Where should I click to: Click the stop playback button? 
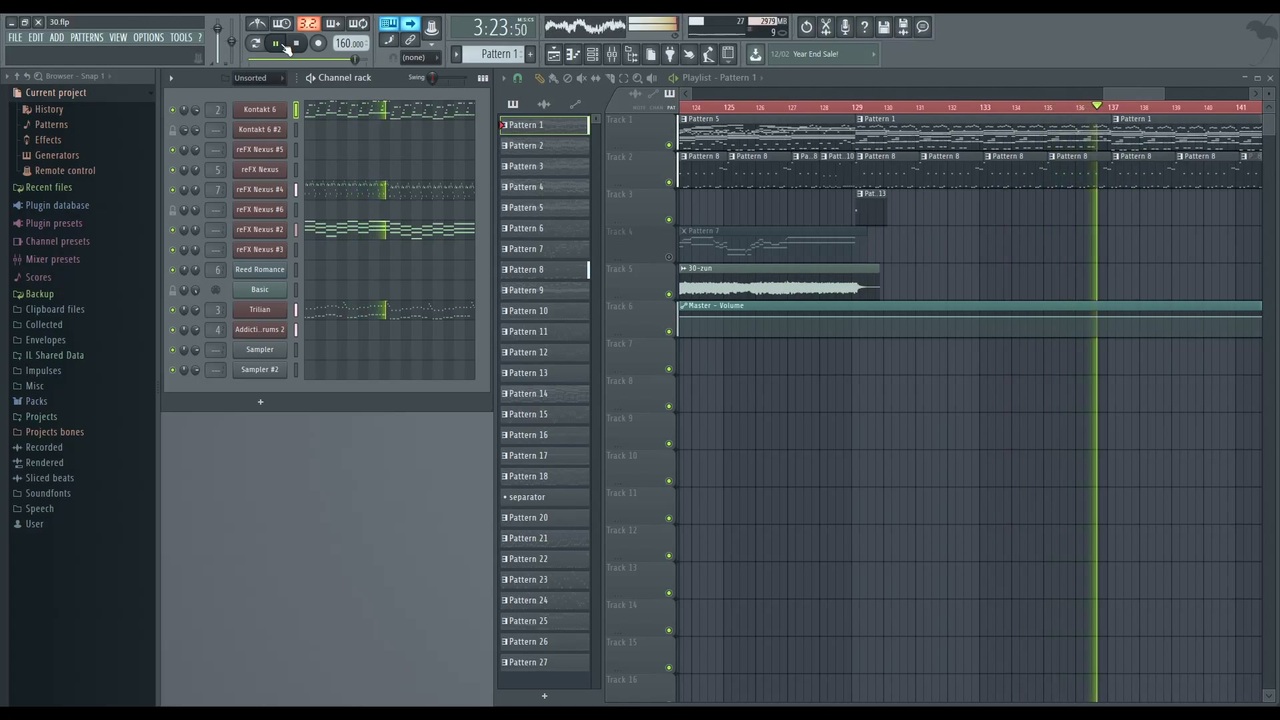point(296,43)
